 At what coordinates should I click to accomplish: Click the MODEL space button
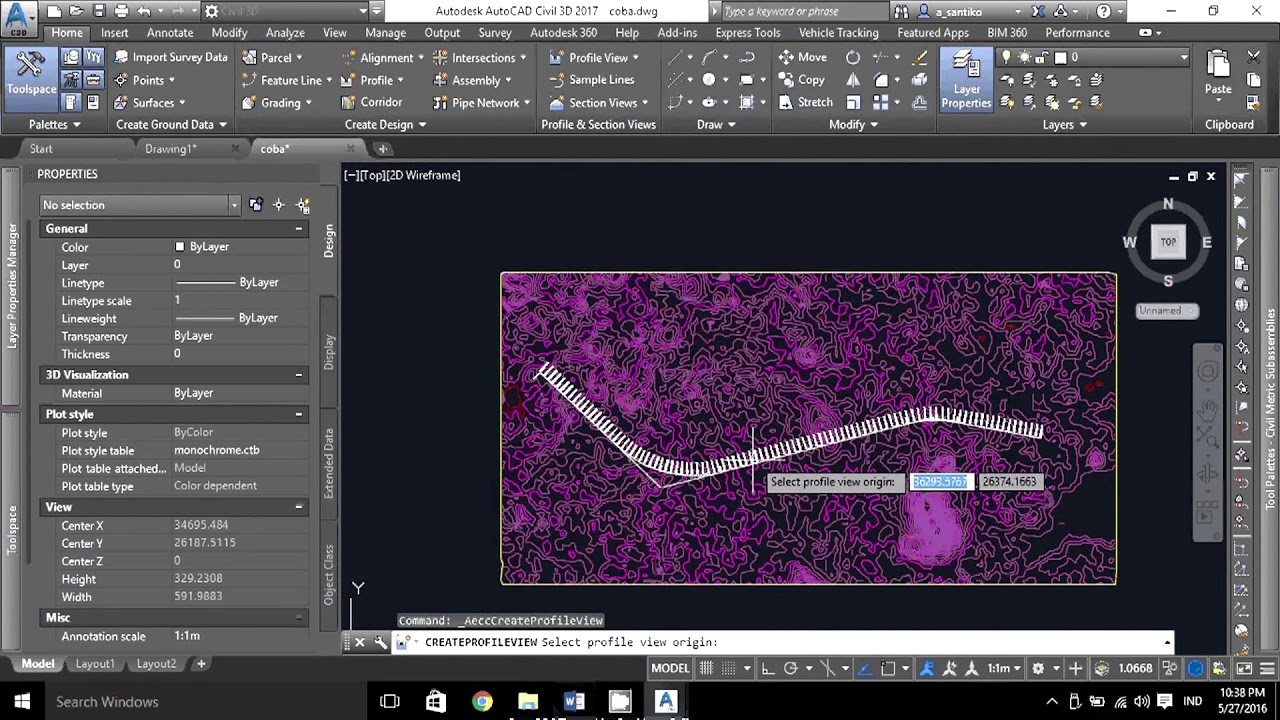pos(670,668)
